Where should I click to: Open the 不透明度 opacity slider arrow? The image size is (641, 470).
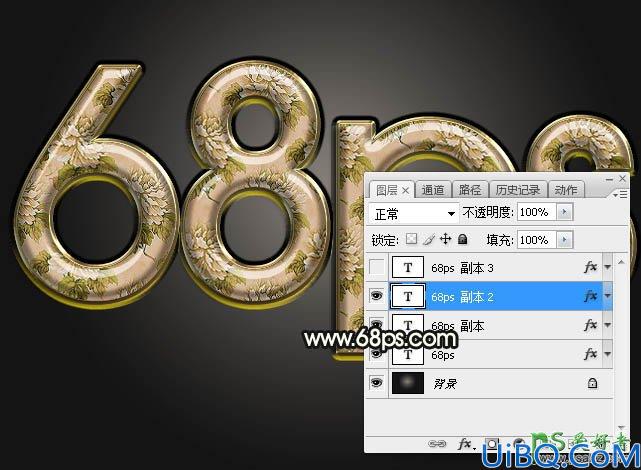point(565,212)
